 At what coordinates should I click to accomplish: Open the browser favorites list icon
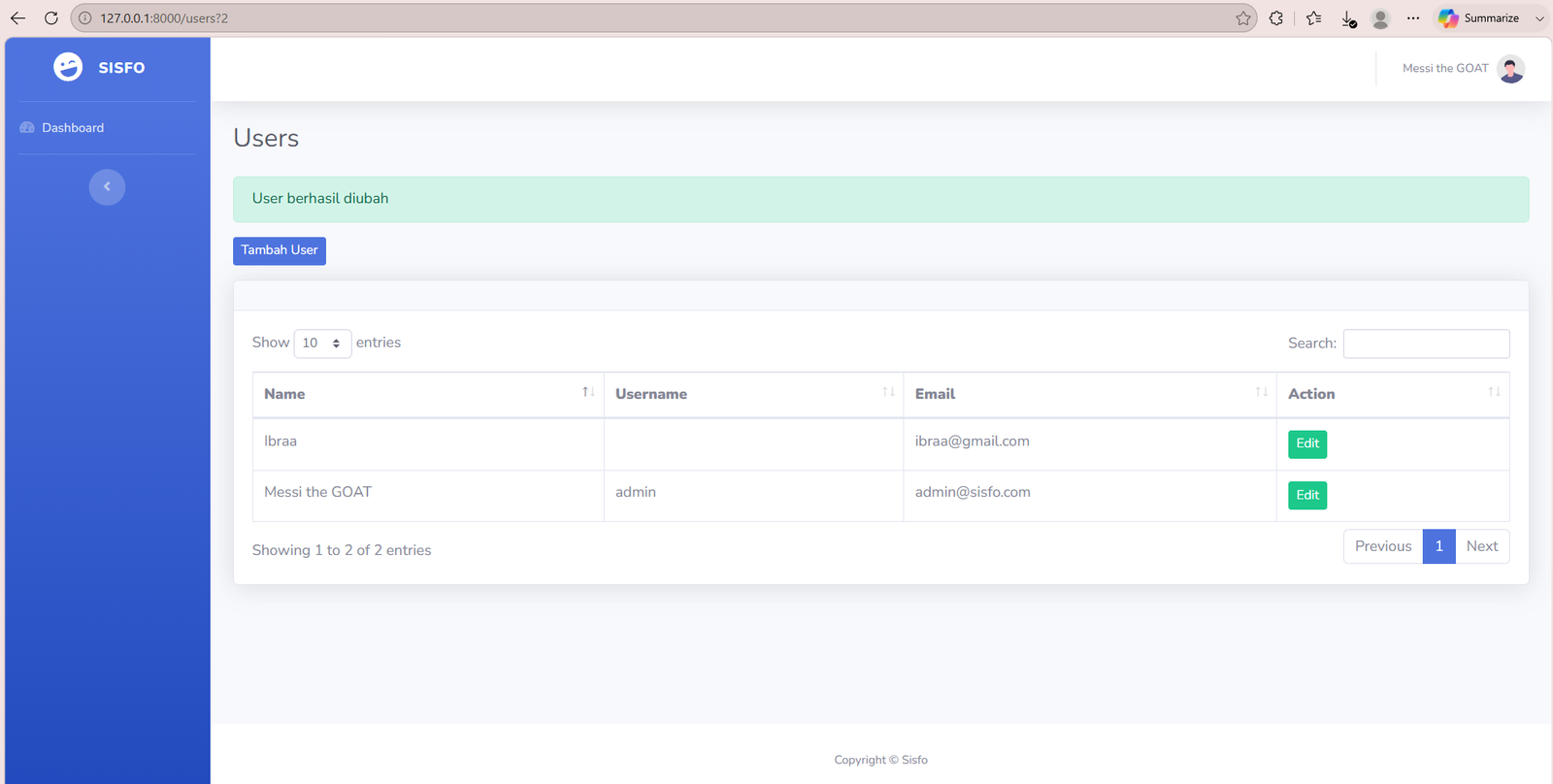(x=1313, y=17)
